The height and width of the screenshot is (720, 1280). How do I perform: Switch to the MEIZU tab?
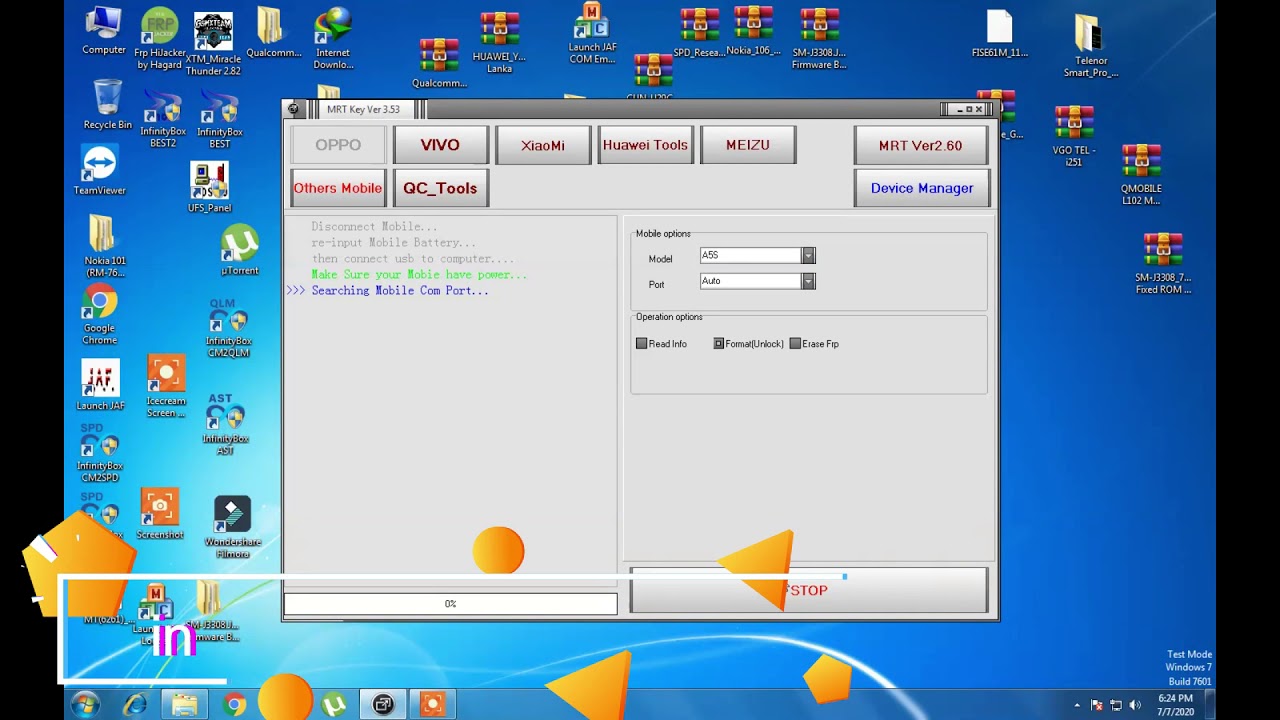(748, 145)
